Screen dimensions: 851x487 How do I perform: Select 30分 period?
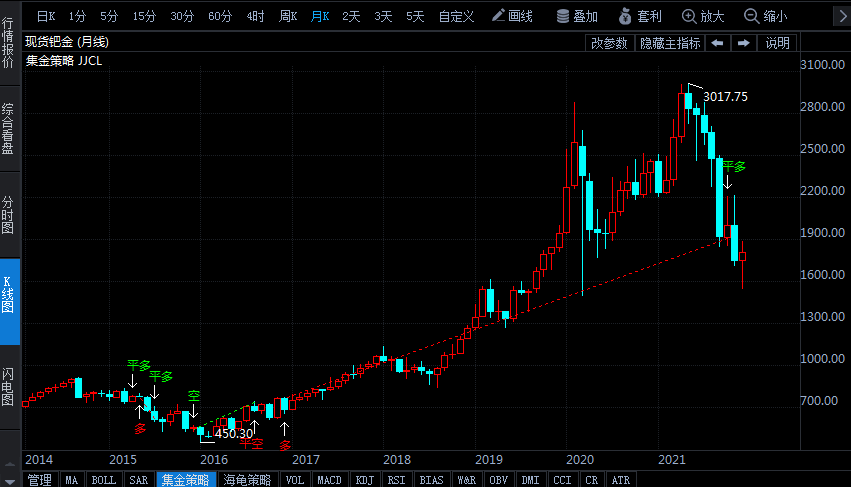coord(182,16)
